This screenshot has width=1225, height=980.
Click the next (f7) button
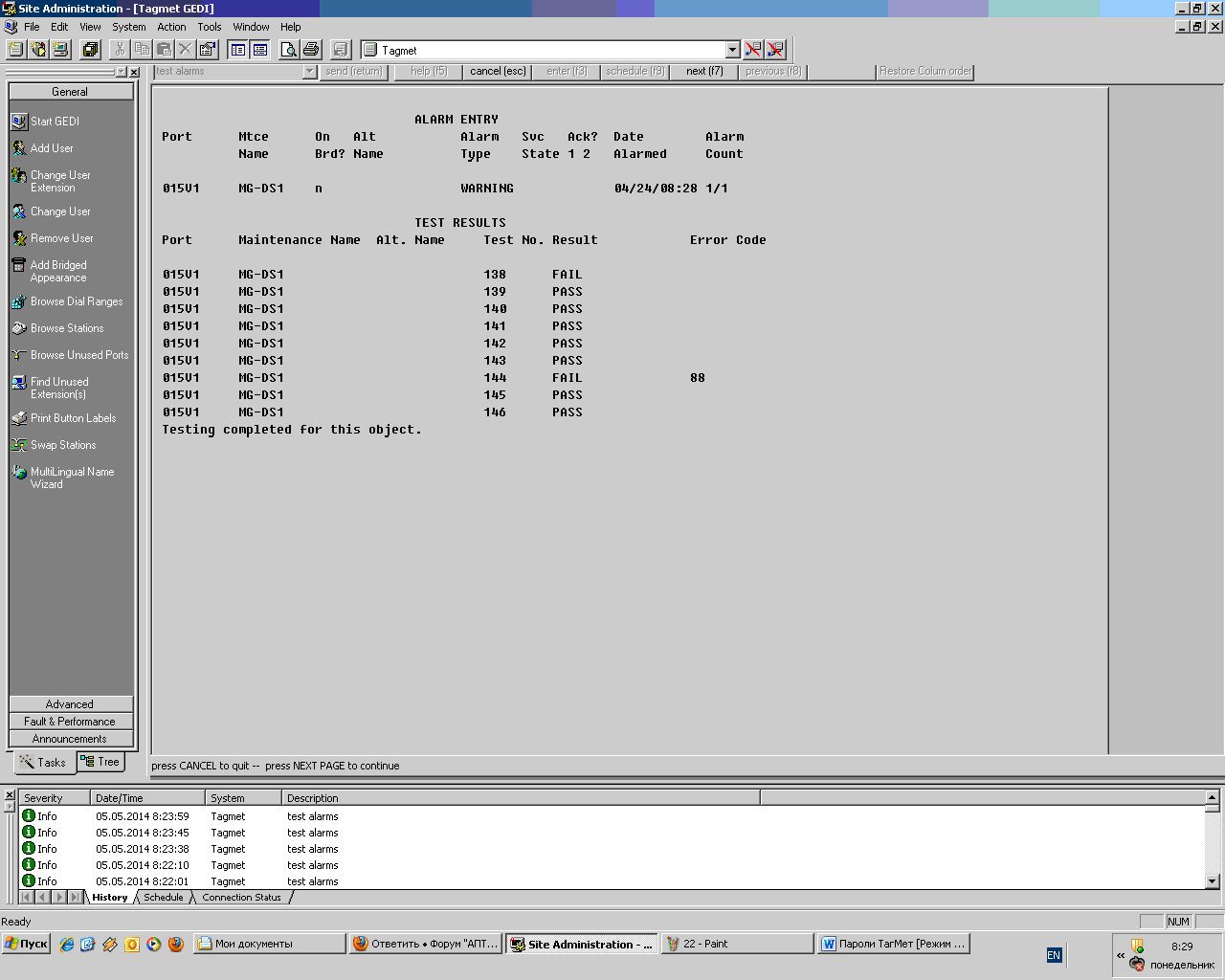click(704, 72)
